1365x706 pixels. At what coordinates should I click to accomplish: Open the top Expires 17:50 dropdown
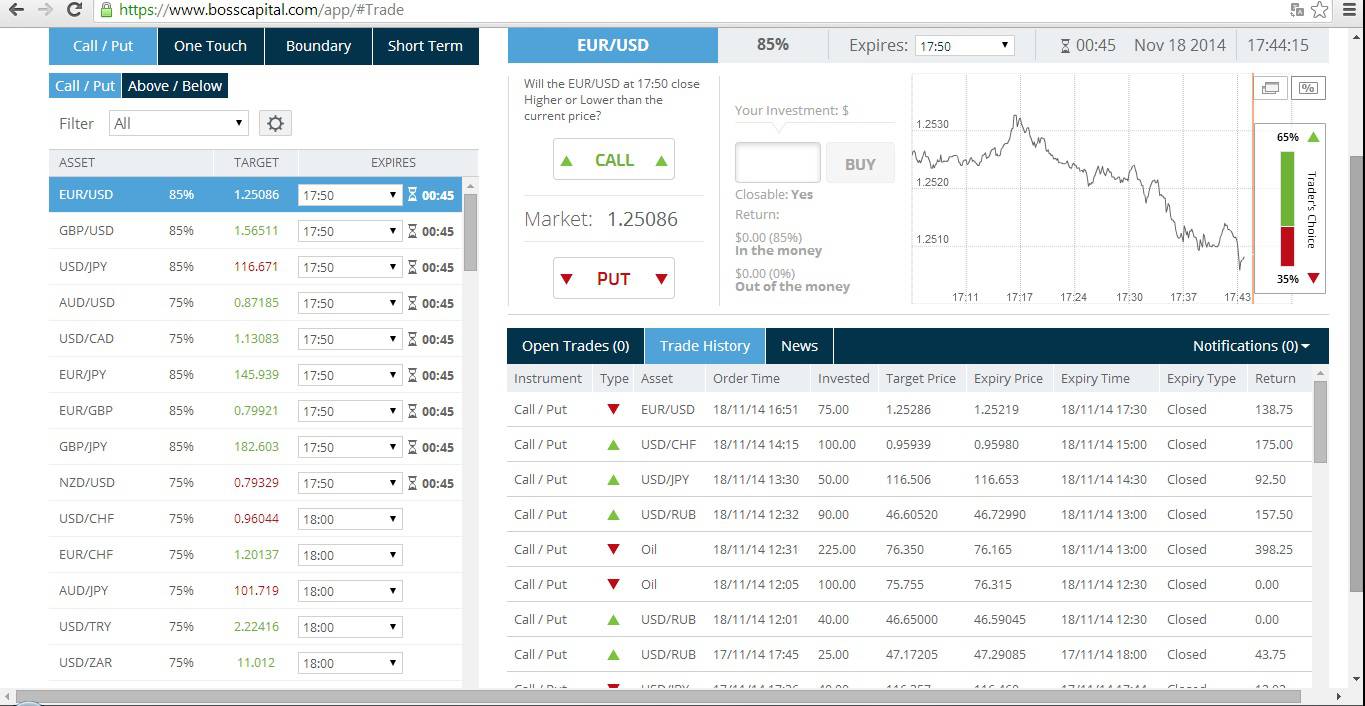[964, 46]
